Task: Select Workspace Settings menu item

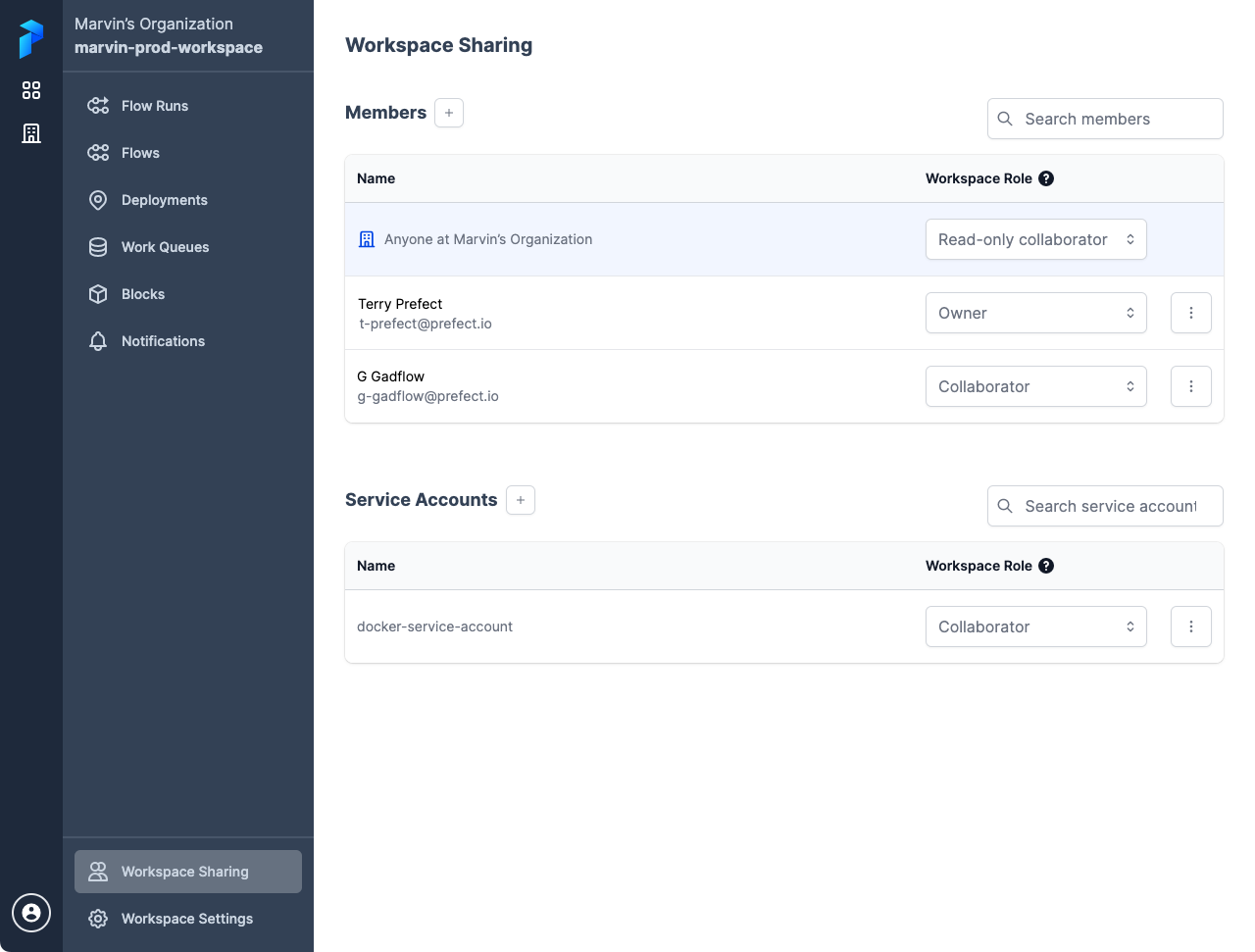Action: coord(188,919)
